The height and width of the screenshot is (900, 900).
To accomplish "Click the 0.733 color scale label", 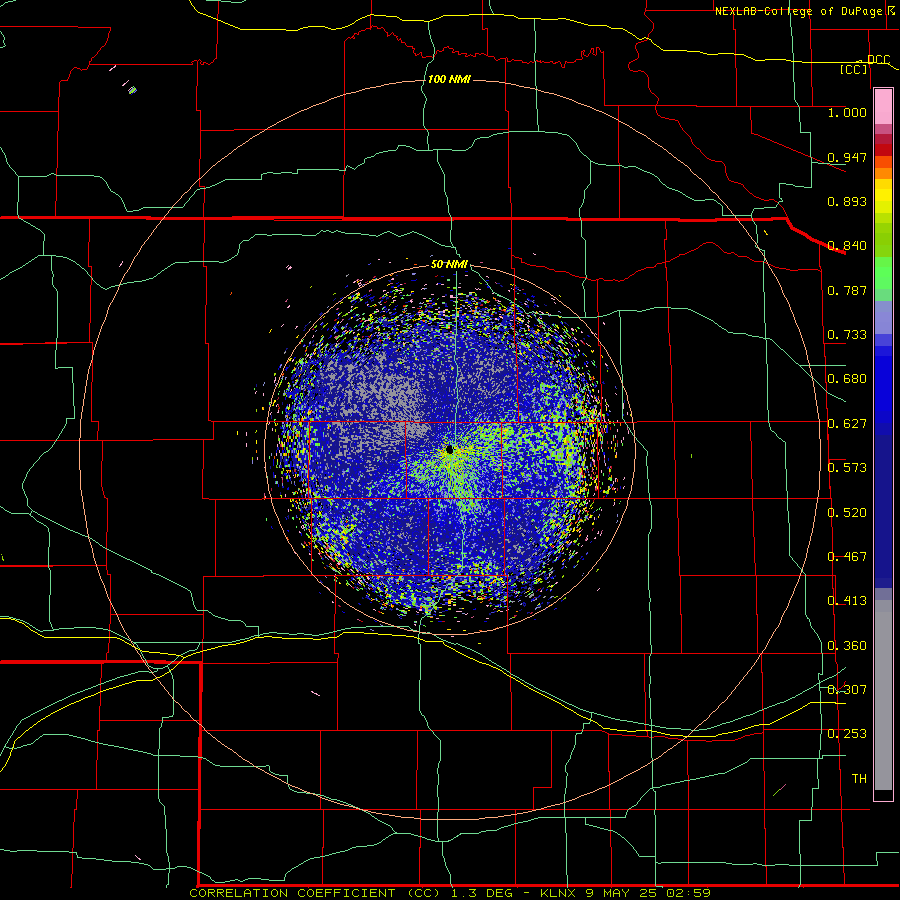I will (x=847, y=335).
